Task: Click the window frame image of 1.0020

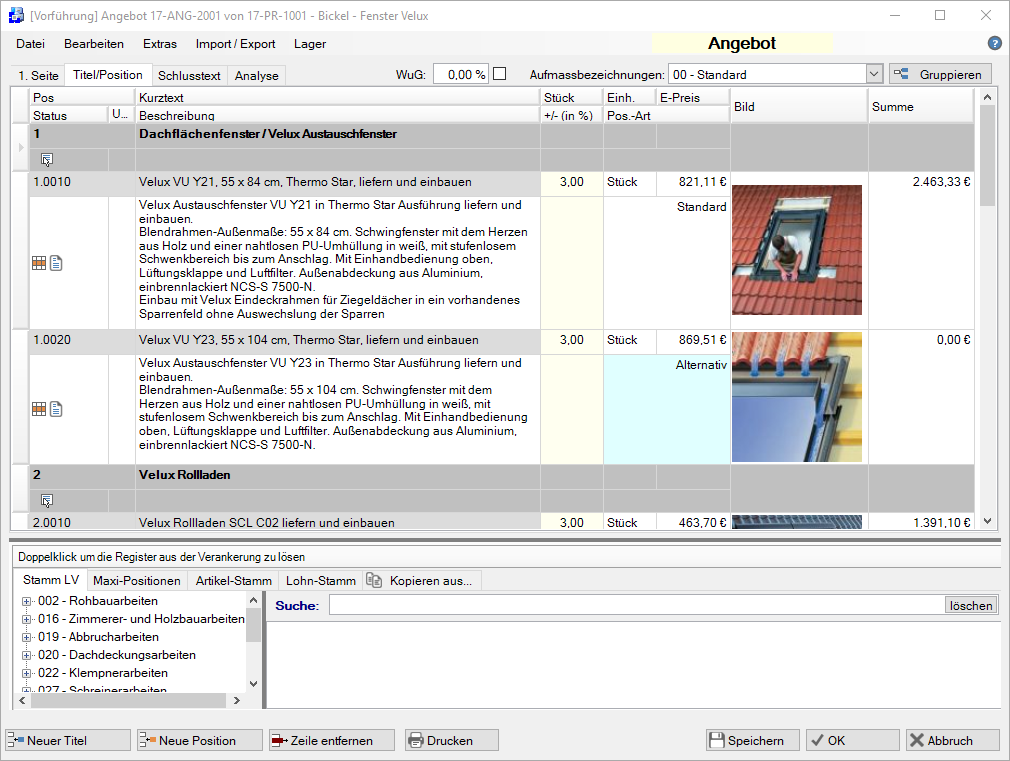Action: 797,397
